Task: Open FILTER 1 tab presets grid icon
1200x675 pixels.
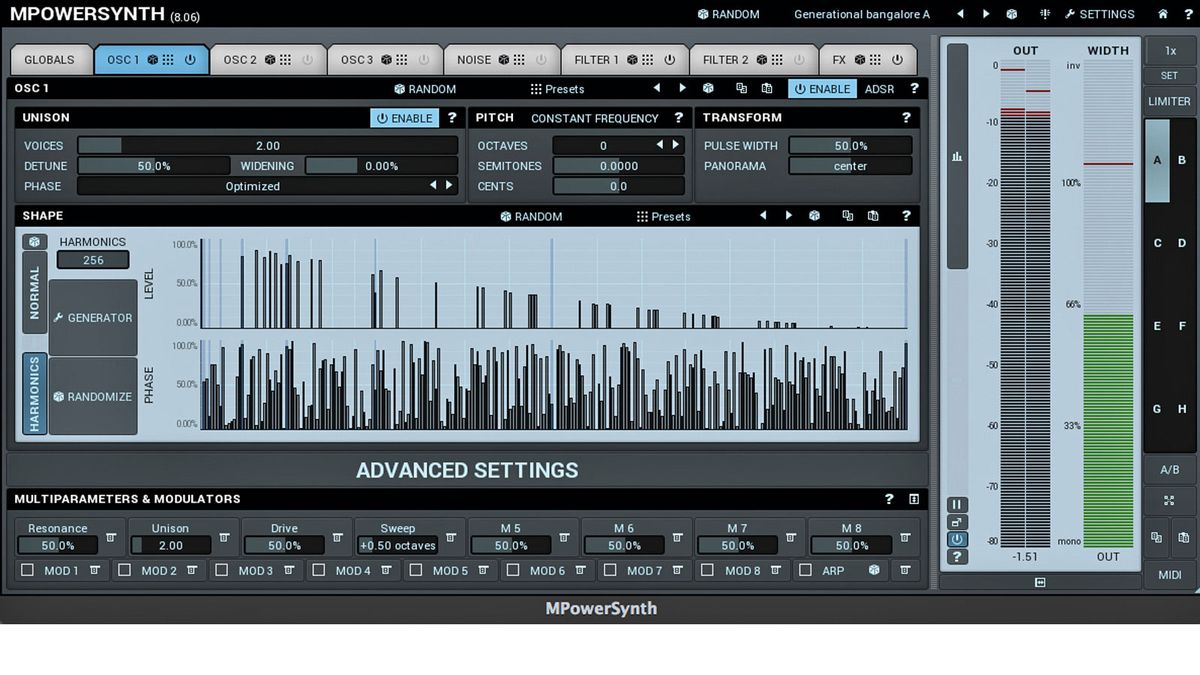Action: click(x=649, y=60)
